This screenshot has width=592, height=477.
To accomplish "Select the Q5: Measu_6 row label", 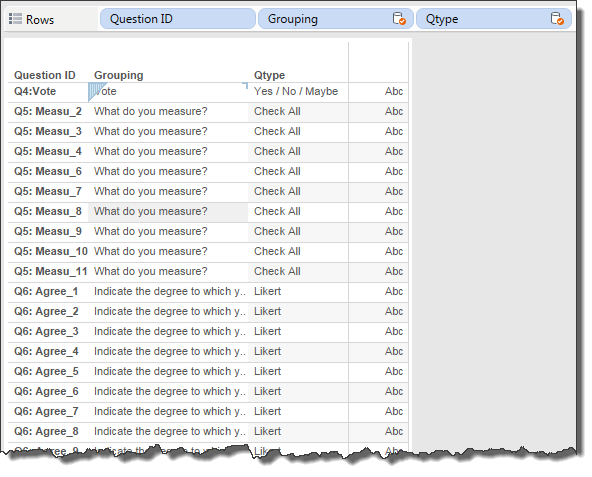I will coord(48,171).
